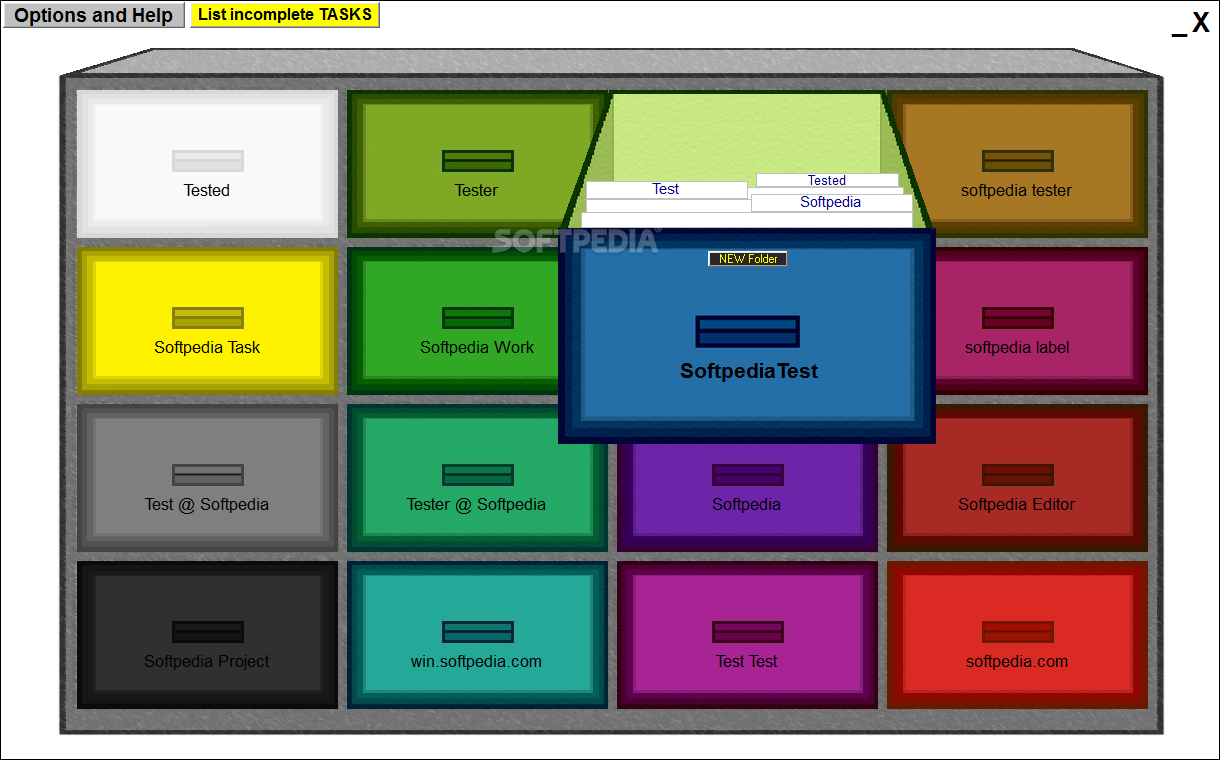1220x760 pixels.
Task: Open the black Softpedia Project drawer
Action: point(207,635)
